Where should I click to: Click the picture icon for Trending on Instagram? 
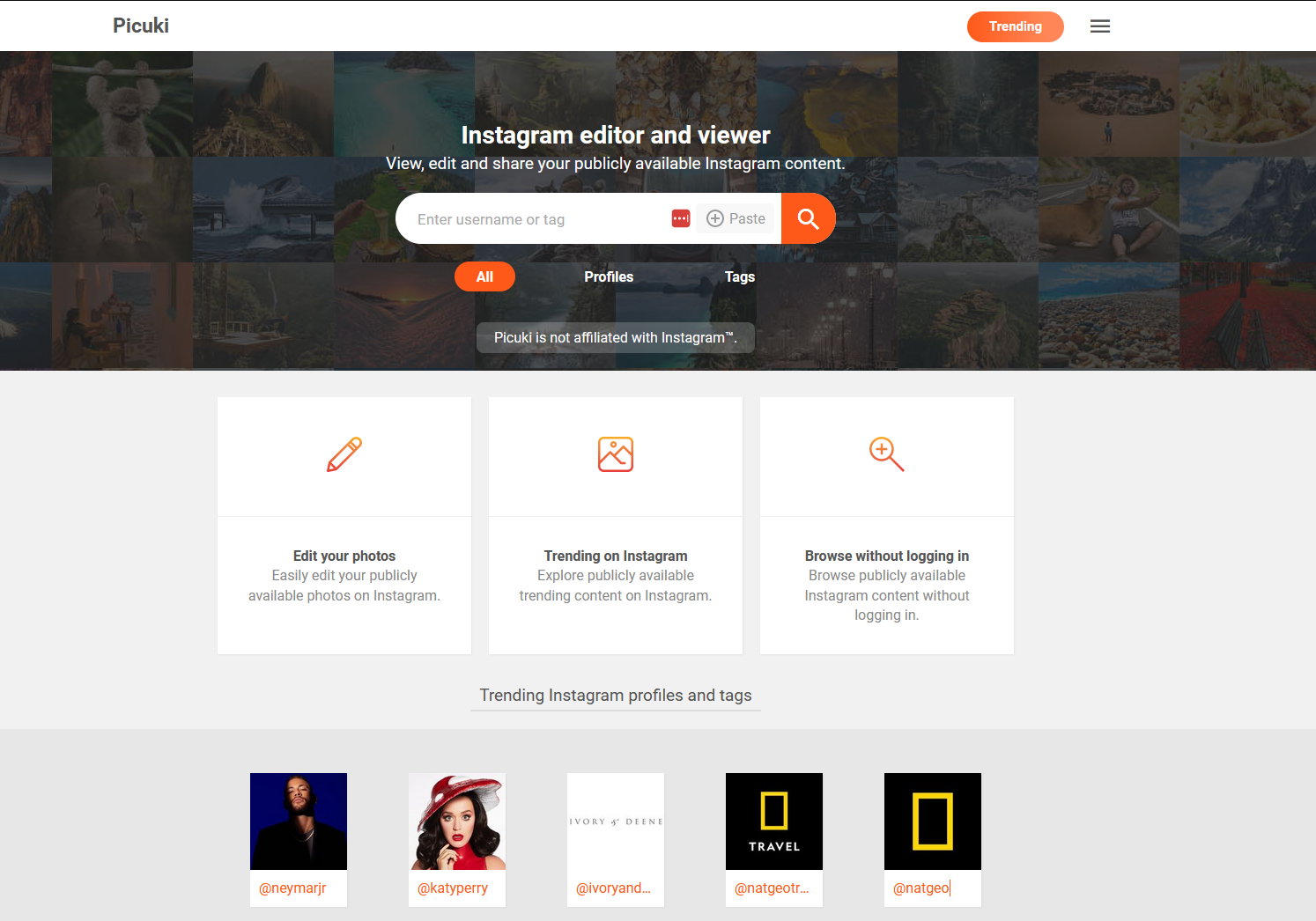pos(616,454)
